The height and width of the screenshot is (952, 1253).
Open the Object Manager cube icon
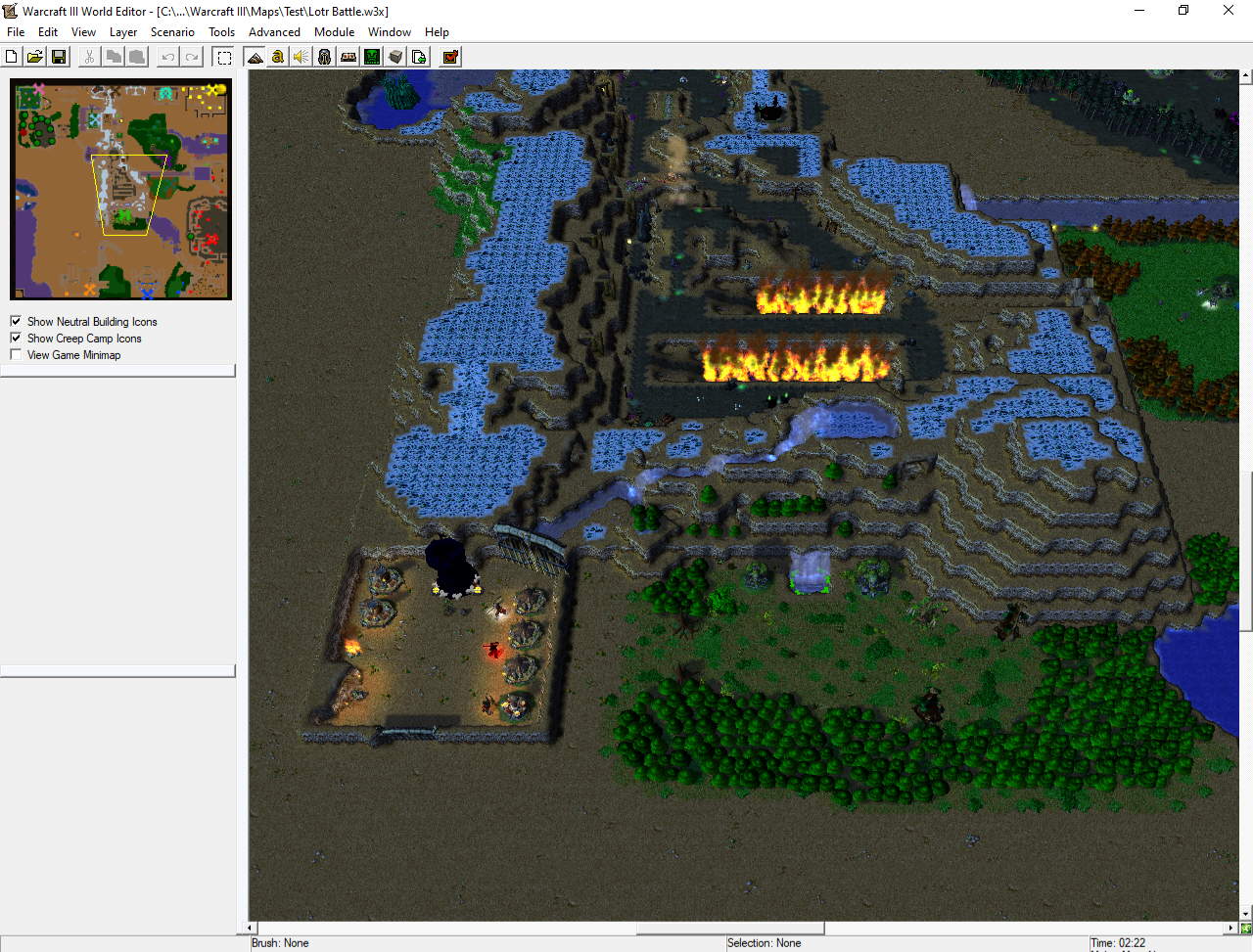395,57
